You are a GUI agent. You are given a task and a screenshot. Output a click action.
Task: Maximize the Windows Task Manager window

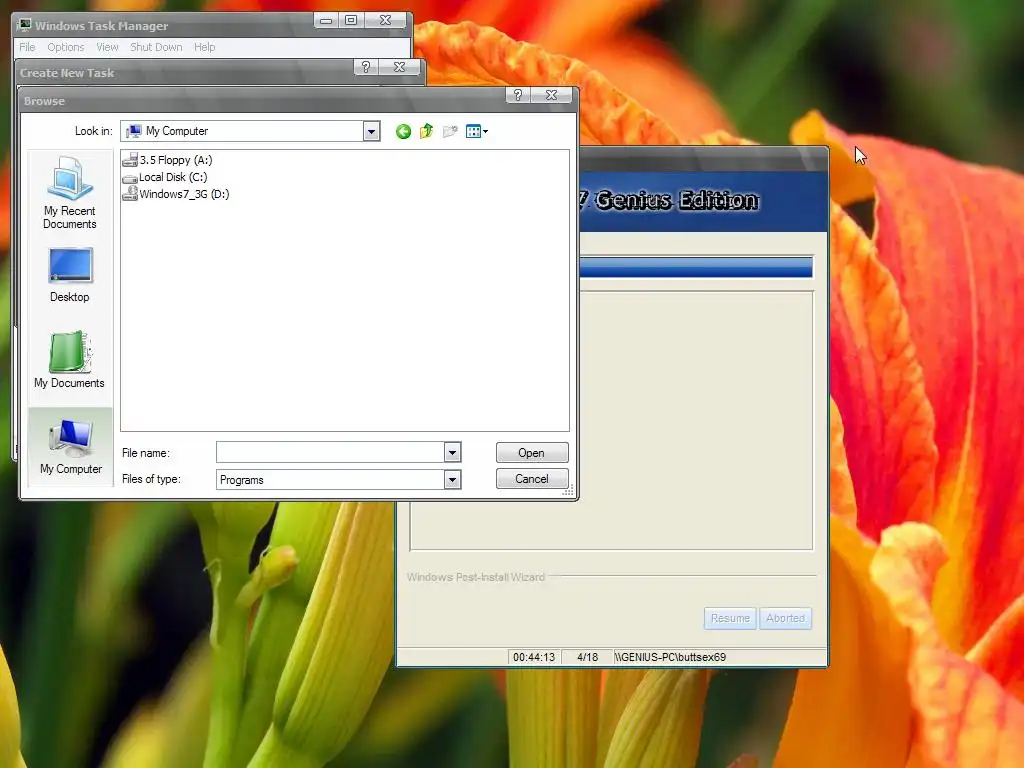pos(351,20)
